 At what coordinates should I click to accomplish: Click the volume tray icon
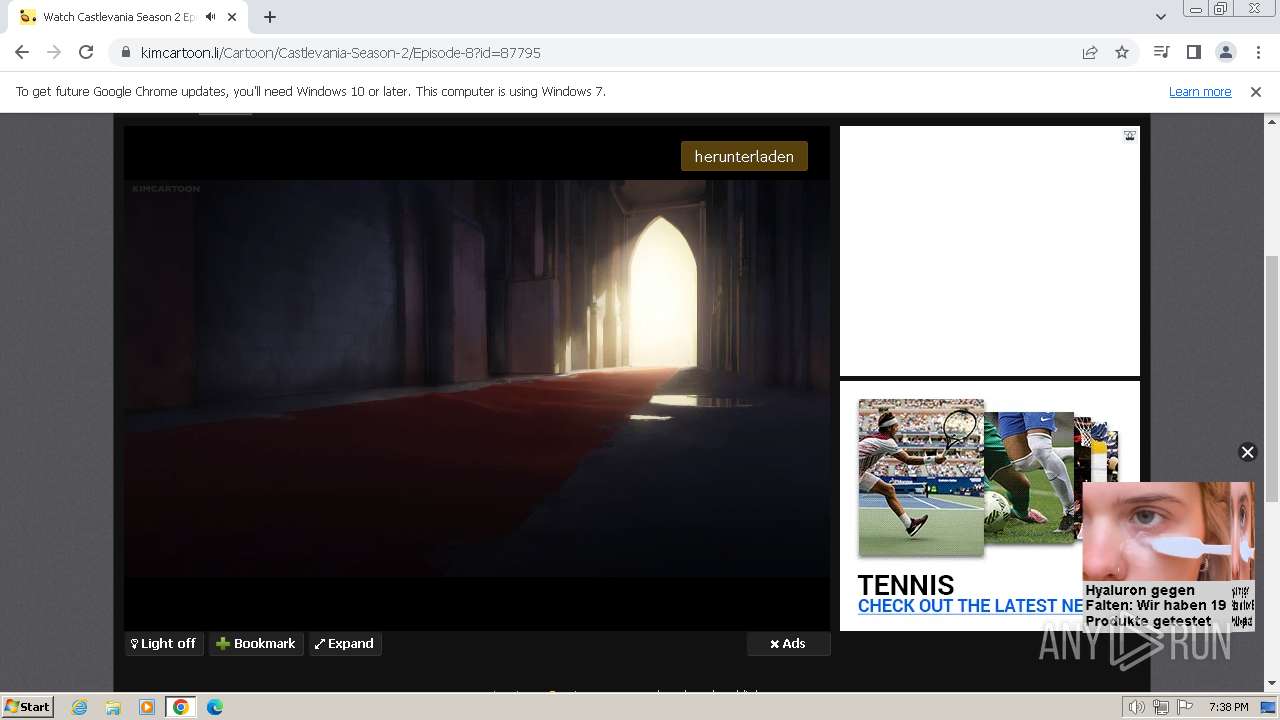point(1137,707)
